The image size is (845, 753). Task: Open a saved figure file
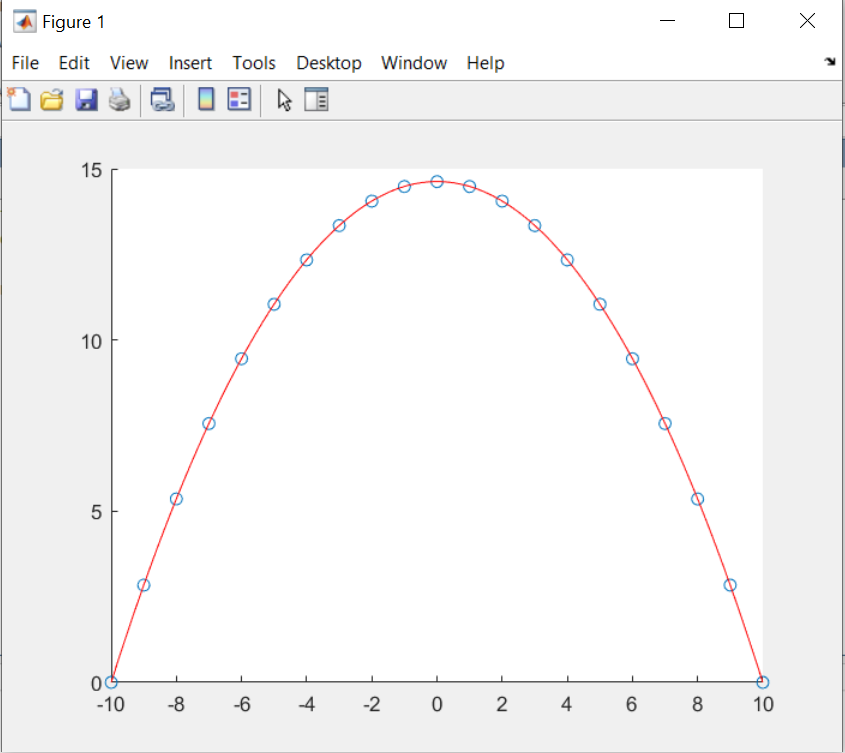[52, 99]
